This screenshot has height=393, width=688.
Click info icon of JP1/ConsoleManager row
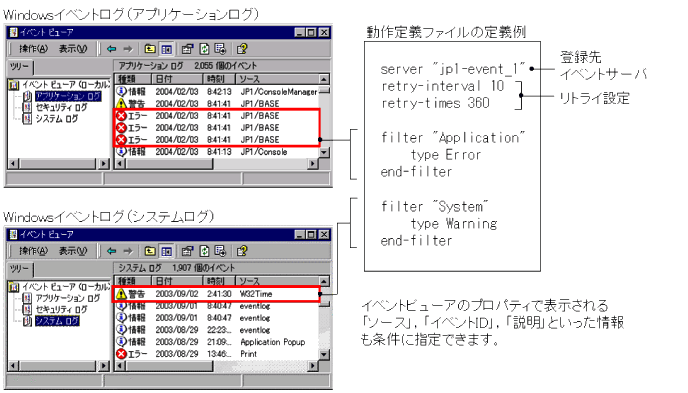(121, 91)
